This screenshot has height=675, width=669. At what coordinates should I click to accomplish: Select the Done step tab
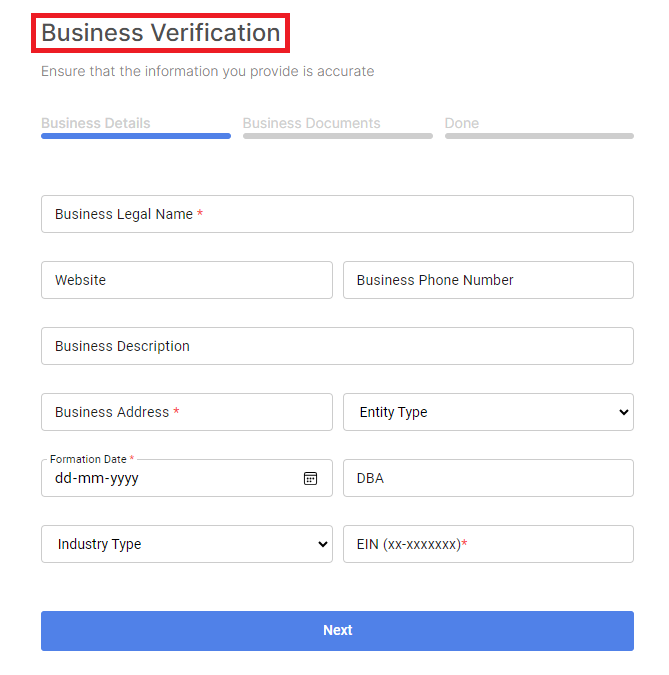pos(461,123)
